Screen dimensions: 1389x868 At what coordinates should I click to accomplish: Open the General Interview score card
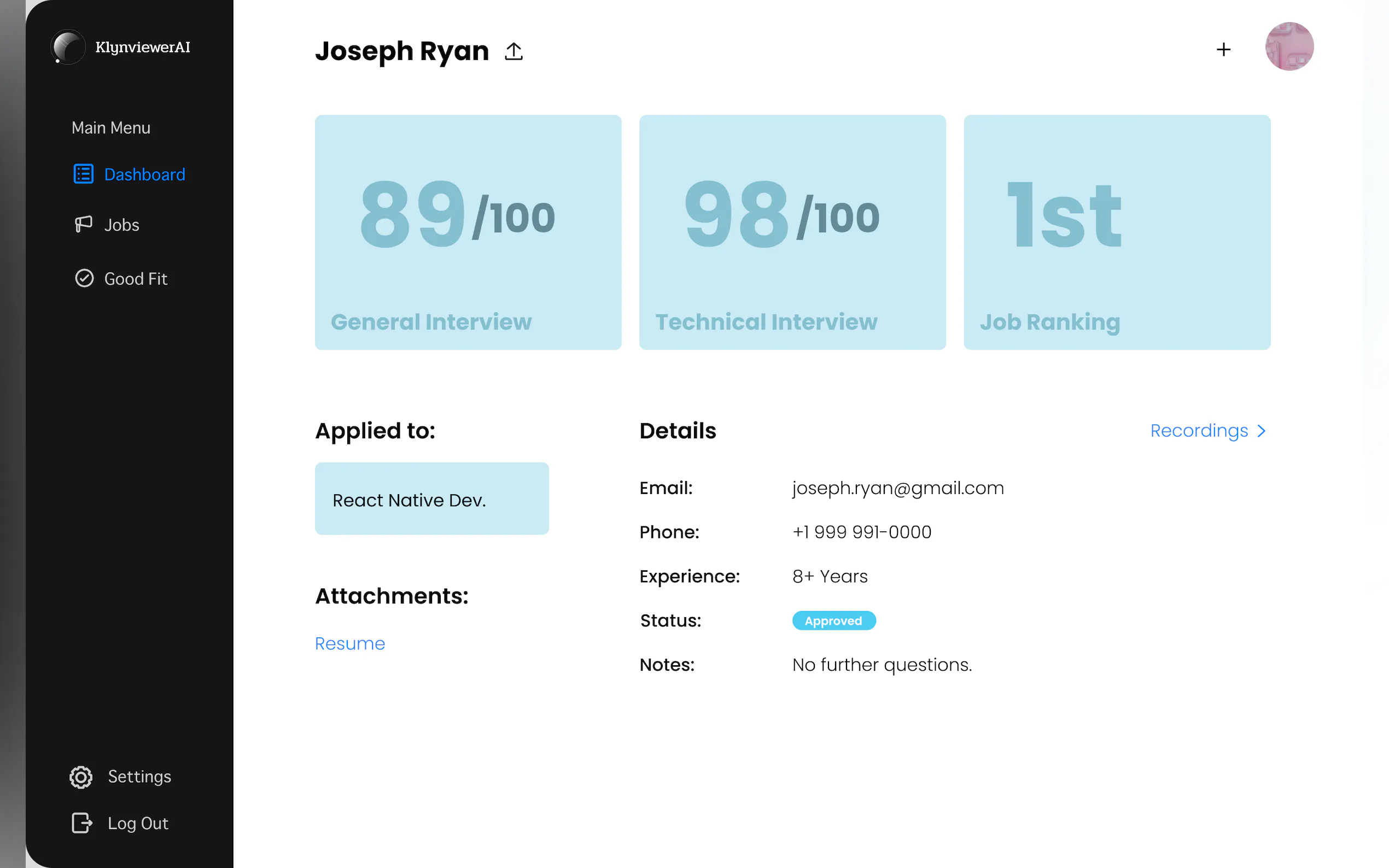(x=468, y=232)
